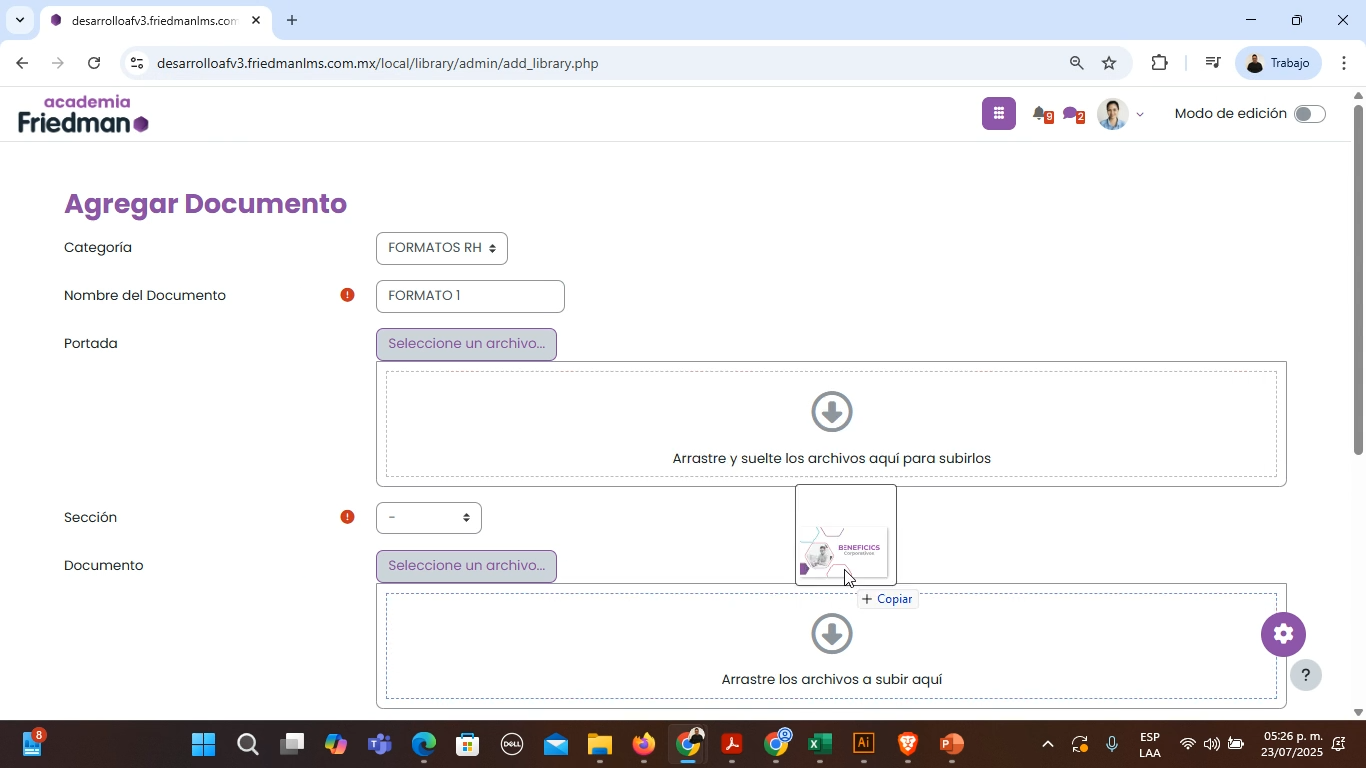Open the Windows Start menu
The height and width of the screenshot is (768, 1366).
(x=204, y=744)
